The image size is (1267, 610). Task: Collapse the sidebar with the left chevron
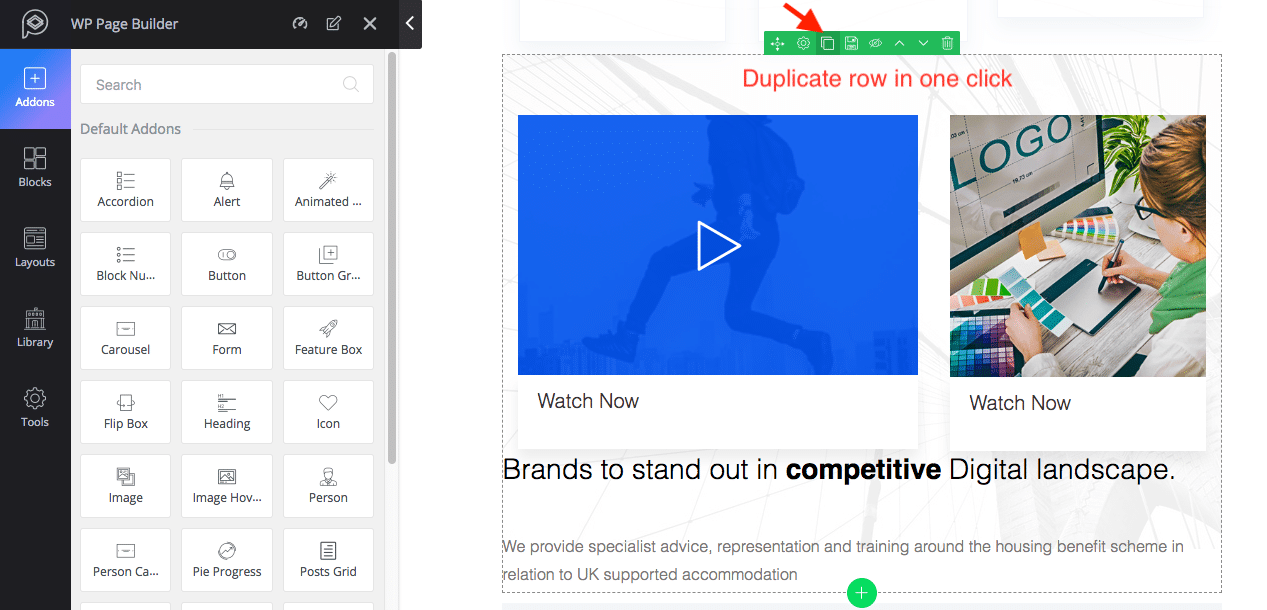(410, 24)
